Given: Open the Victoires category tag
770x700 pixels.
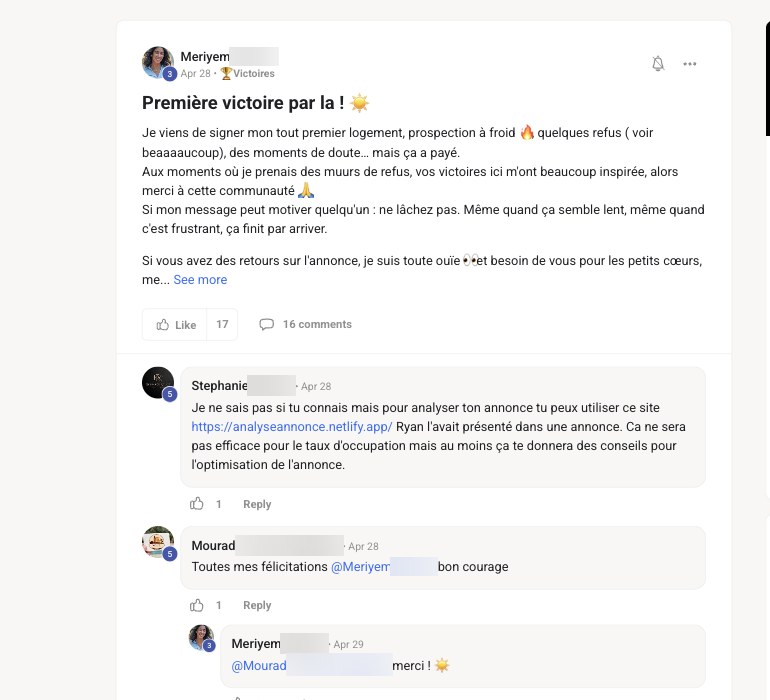Looking at the screenshot, I should [x=248, y=74].
